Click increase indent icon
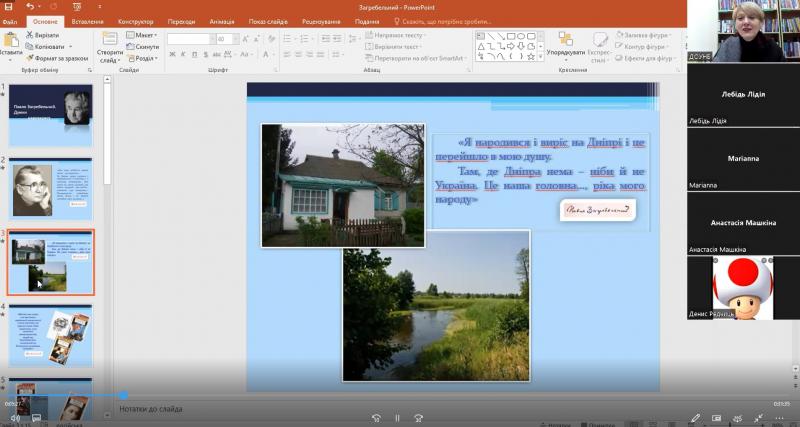 coord(337,39)
